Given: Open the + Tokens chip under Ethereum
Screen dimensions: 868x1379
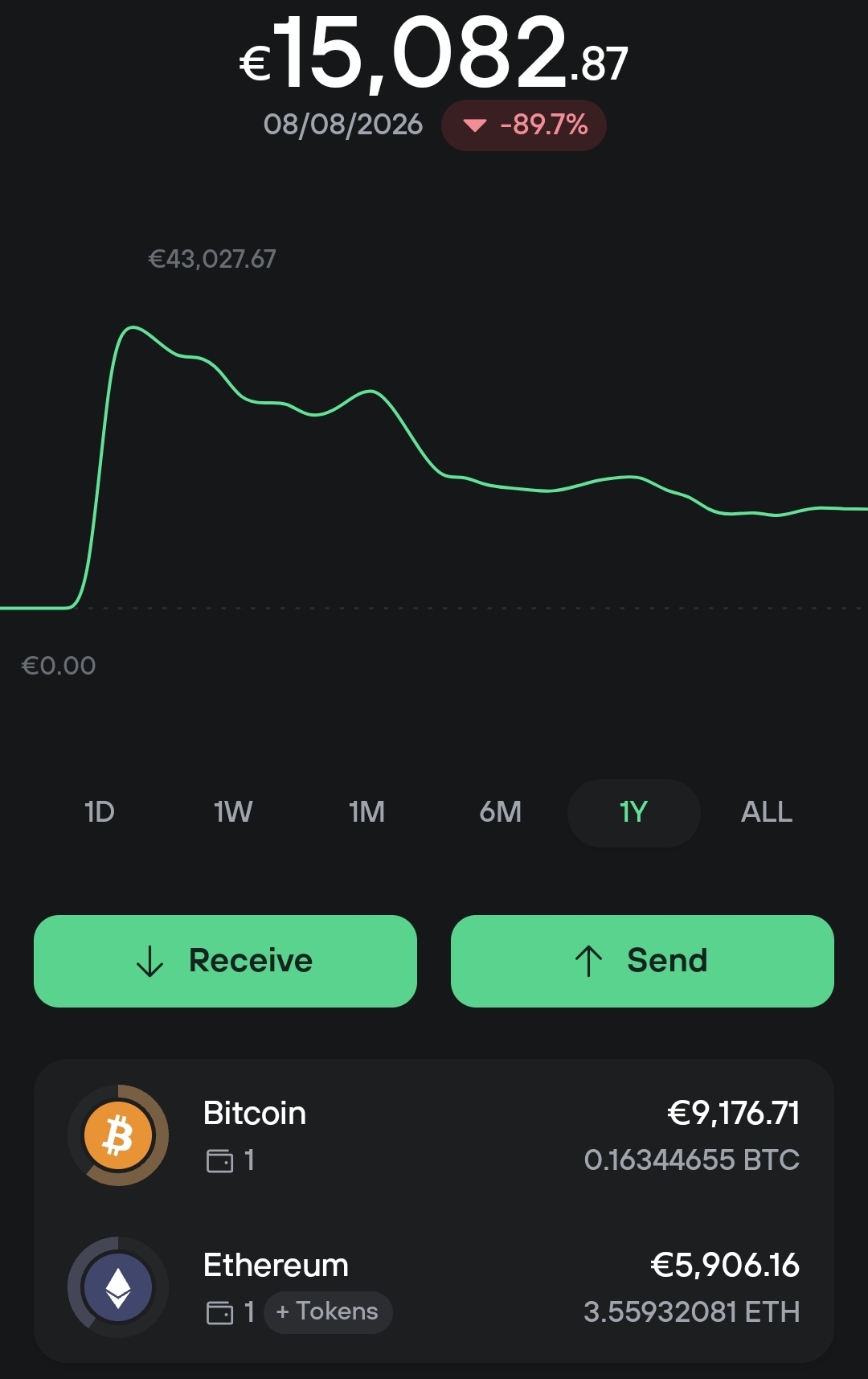Looking at the screenshot, I should click(x=328, y=1312).
